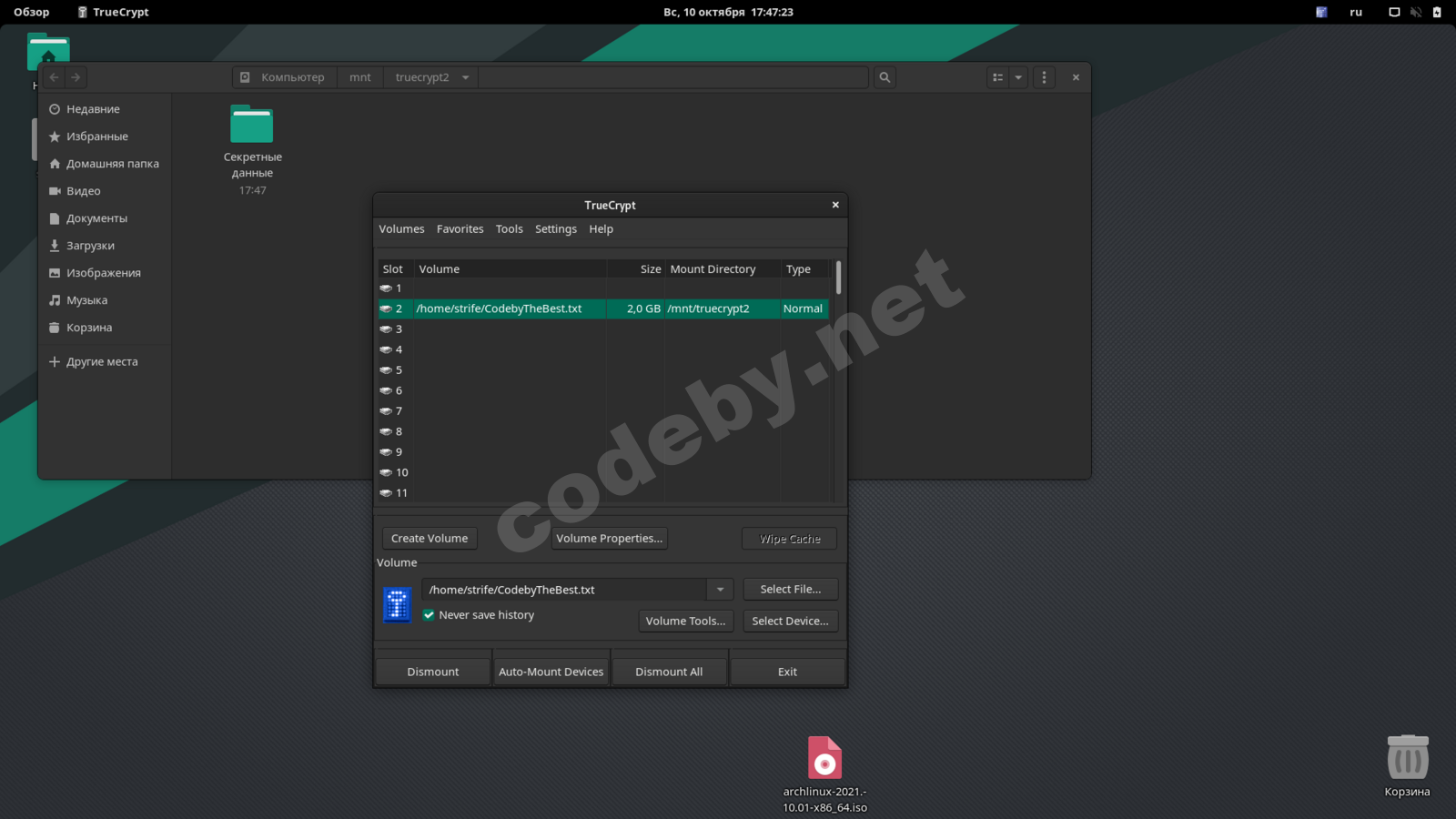Toggle list view in the file manager
This screenshot has width=1456, height=819.
998,77
